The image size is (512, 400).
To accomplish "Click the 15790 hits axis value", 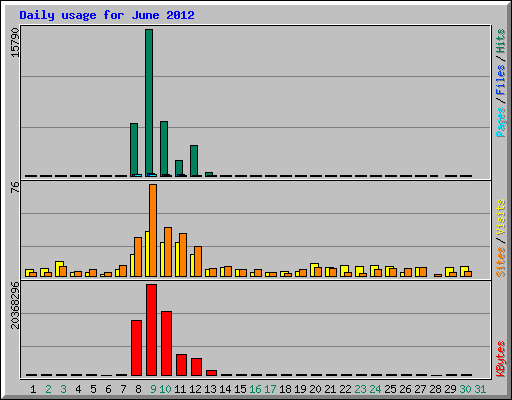I will click(15, 43).
